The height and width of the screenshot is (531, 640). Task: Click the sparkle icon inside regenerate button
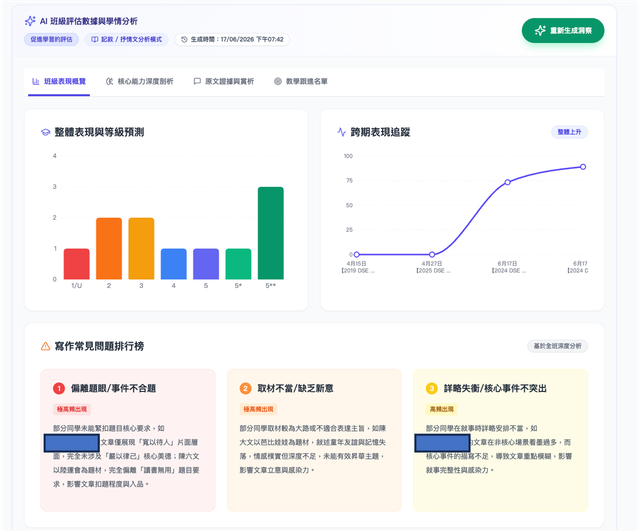[540, 31]
